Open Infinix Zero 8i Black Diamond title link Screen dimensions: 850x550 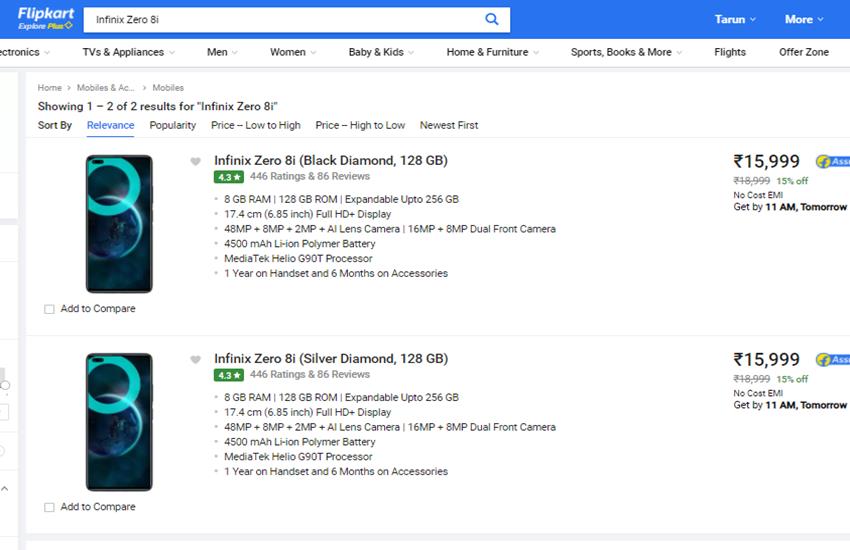[x=330, y=160]
